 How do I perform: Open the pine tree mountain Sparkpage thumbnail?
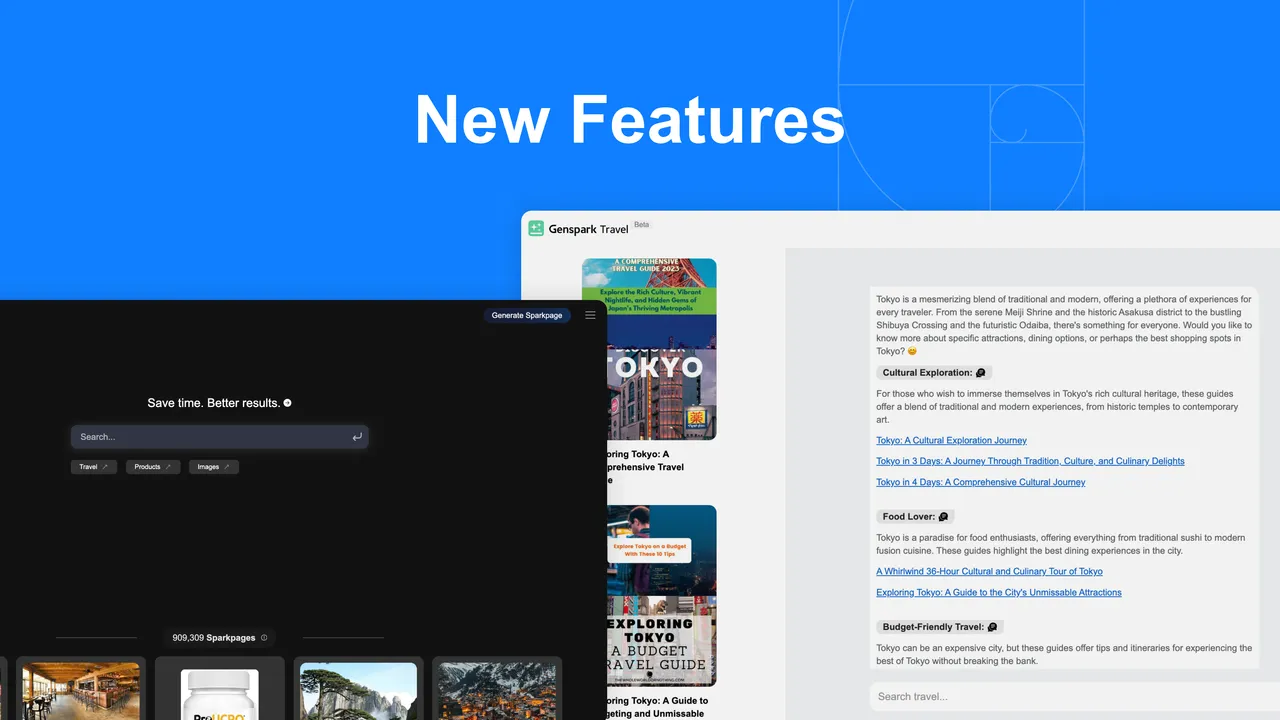point(358,691)
